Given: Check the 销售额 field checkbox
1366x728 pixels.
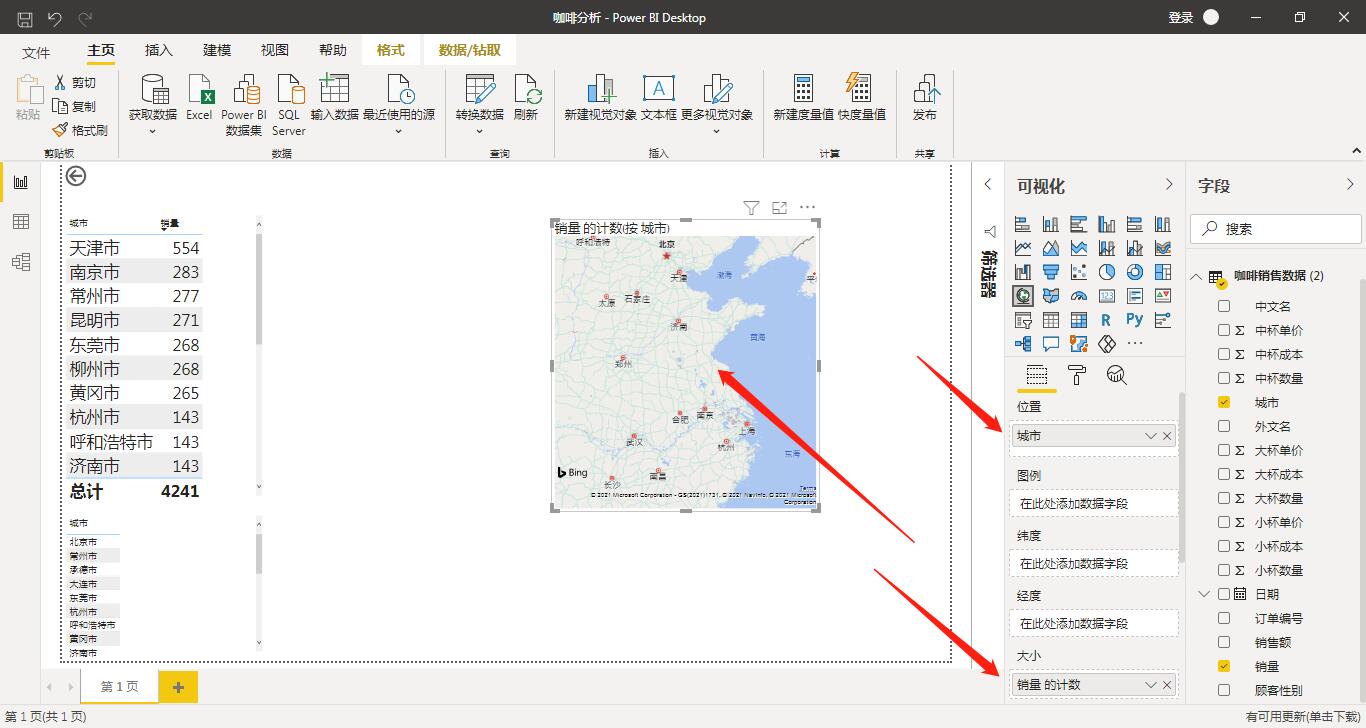Looking at the screenshot, I should click(1224, 642).
